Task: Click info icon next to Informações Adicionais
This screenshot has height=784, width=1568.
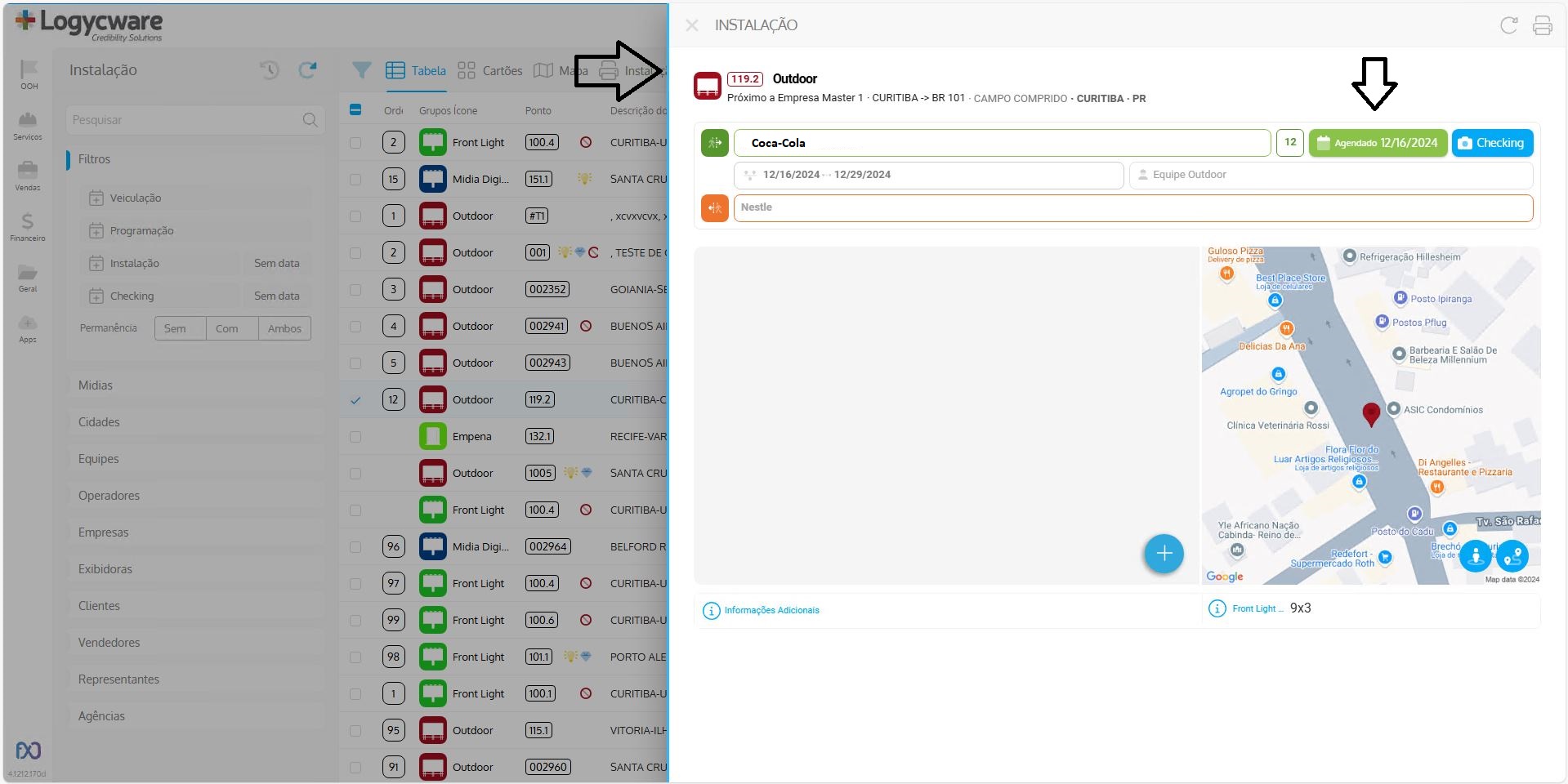Action: pos(712,611)
